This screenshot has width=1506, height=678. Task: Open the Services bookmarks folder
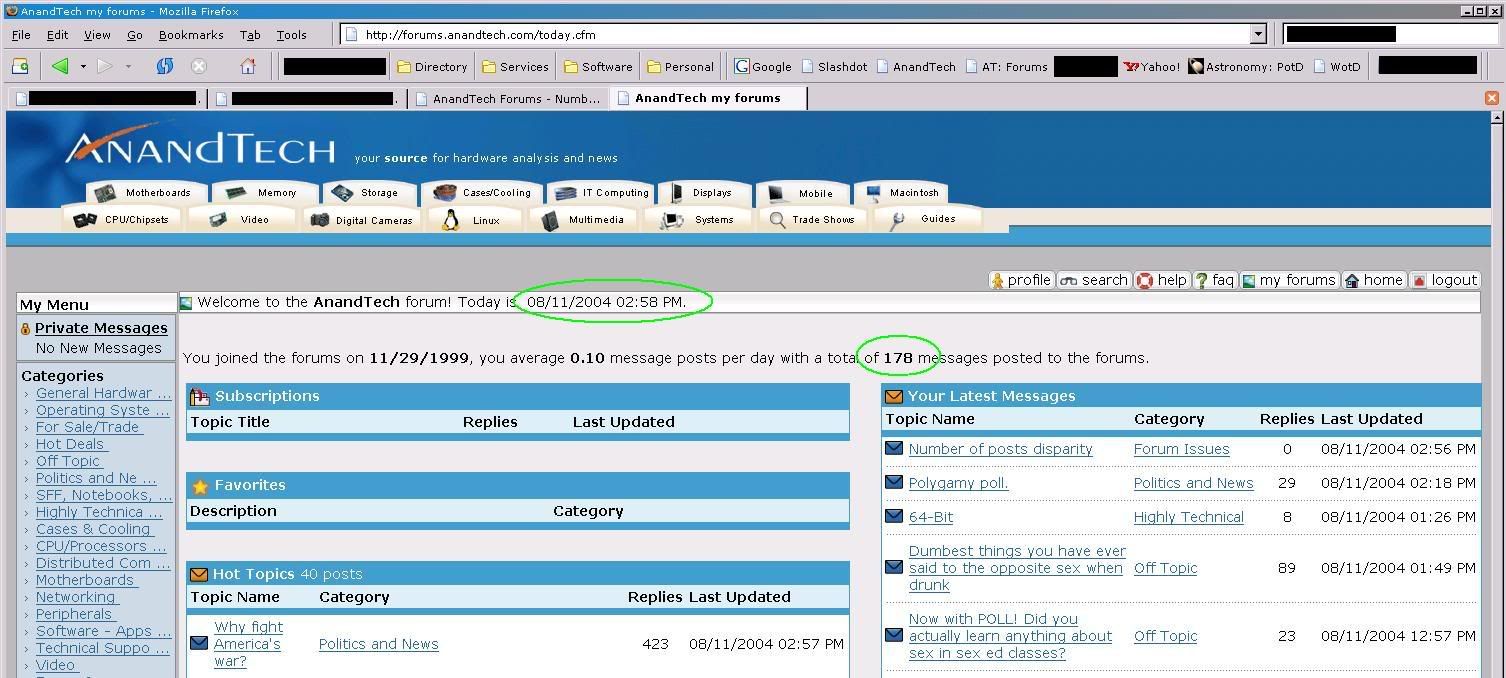[515, 67]
